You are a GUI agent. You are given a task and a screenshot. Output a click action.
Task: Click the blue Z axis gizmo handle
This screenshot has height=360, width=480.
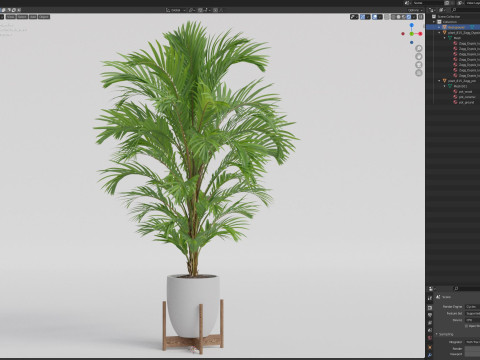click(412, 25)
